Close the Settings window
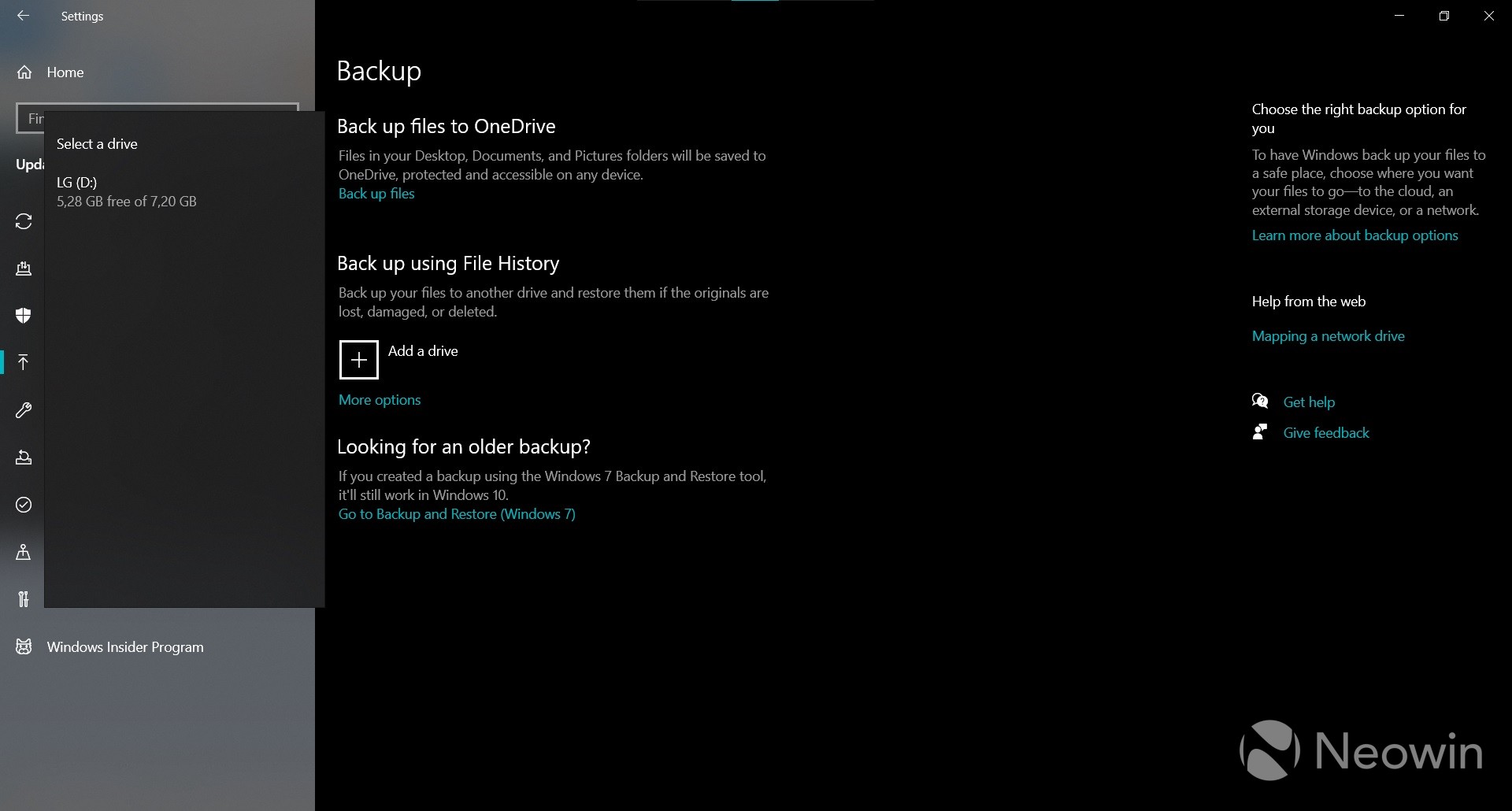Viewport: 1512px width, 811px height. [1489, 16]
